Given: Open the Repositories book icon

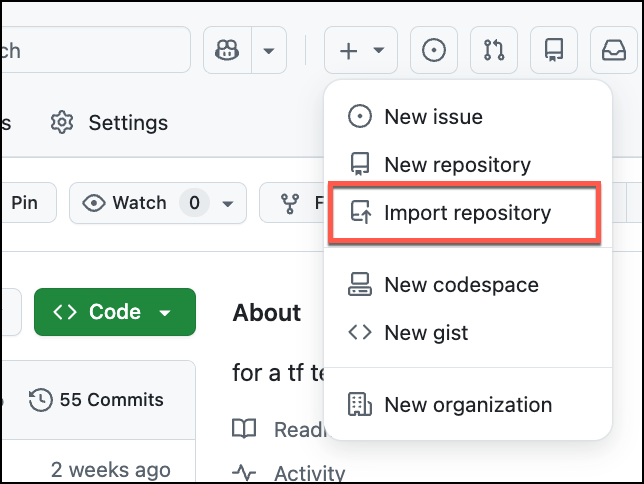Looking at the screenshot, I should pos(554,50).
